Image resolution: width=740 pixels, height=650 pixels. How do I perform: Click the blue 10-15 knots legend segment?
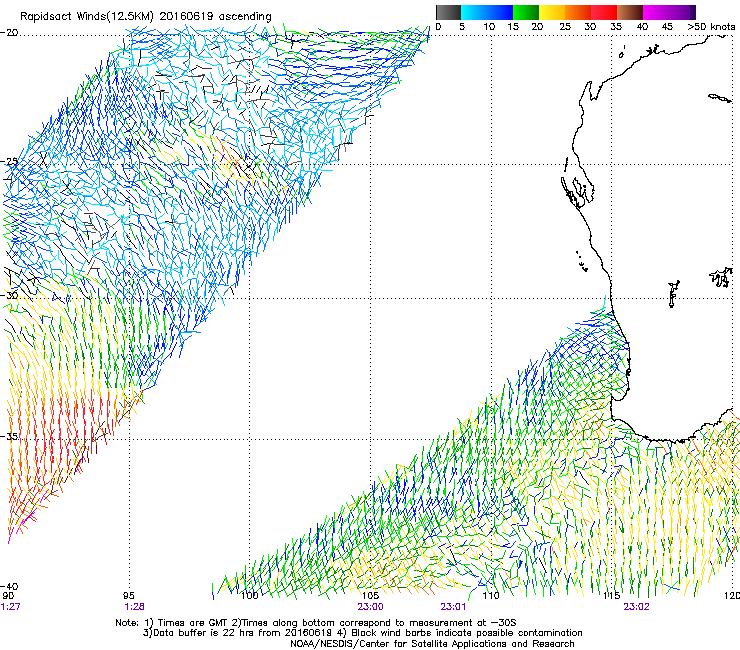500,12
